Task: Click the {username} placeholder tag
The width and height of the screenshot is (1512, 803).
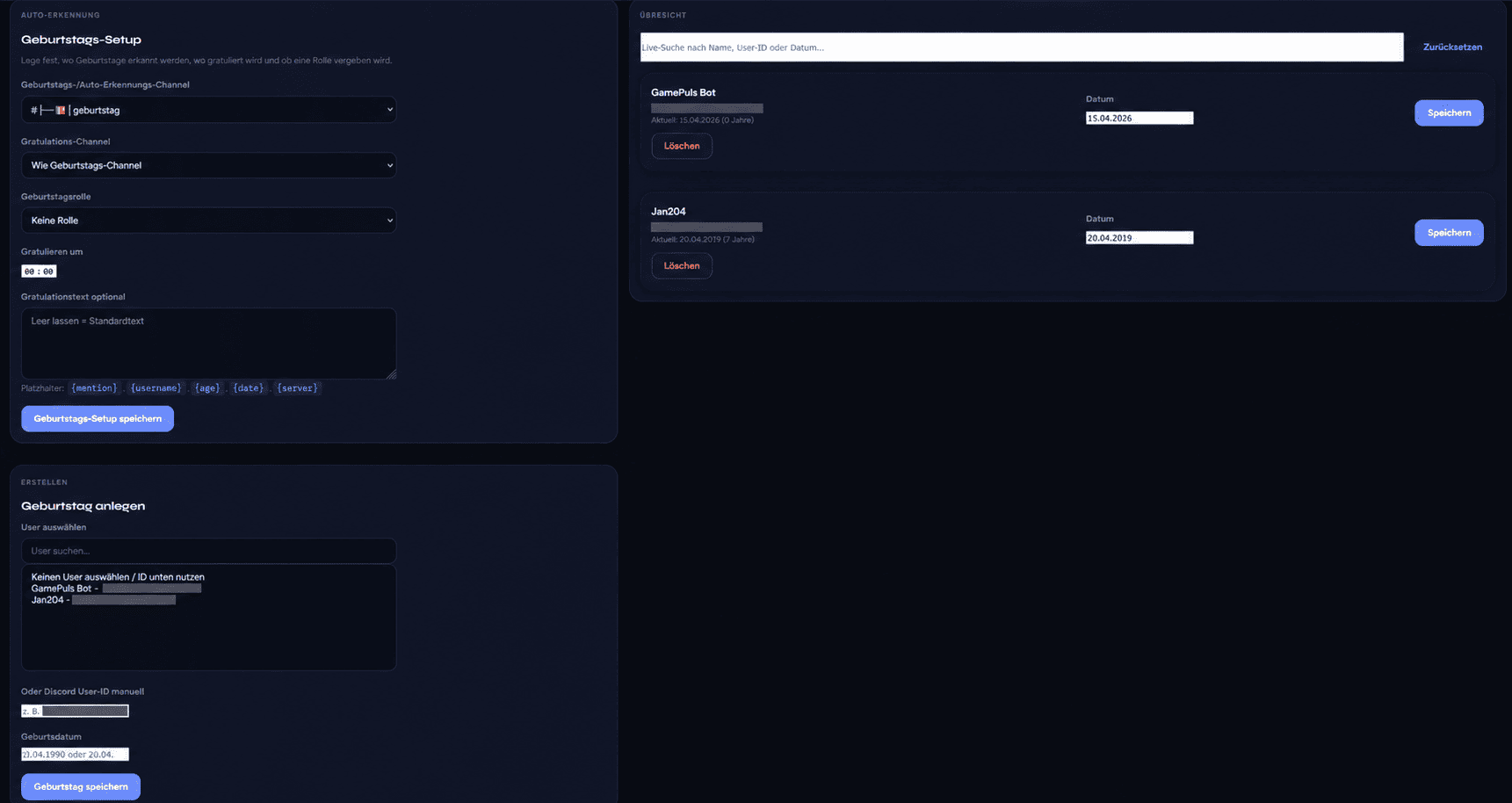Action: click(156, 388)
